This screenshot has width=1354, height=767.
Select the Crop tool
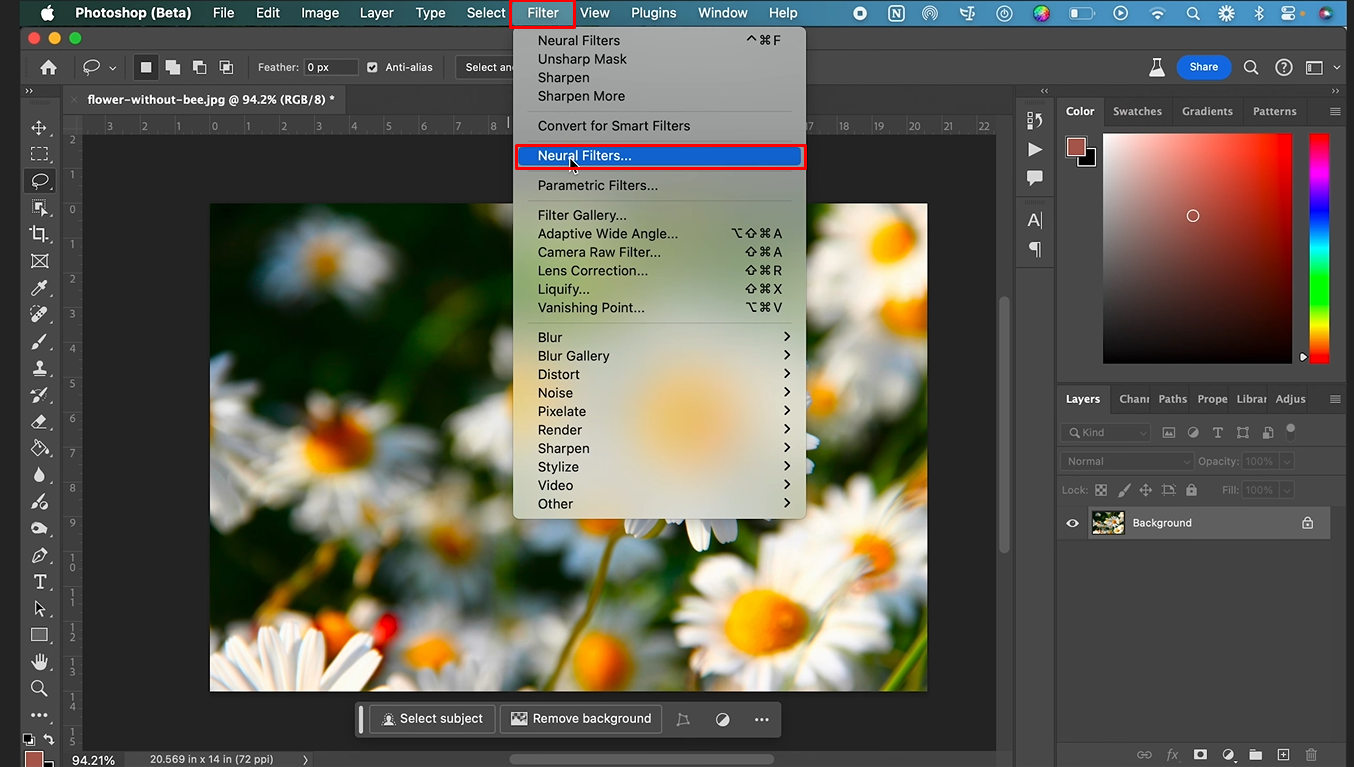[x=39, y=234]
